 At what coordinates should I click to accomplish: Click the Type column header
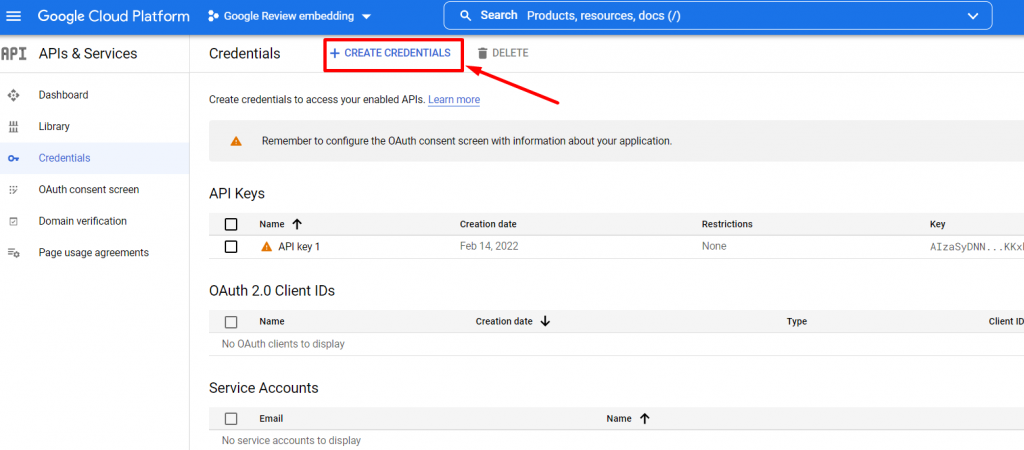[x=797, y=321]
